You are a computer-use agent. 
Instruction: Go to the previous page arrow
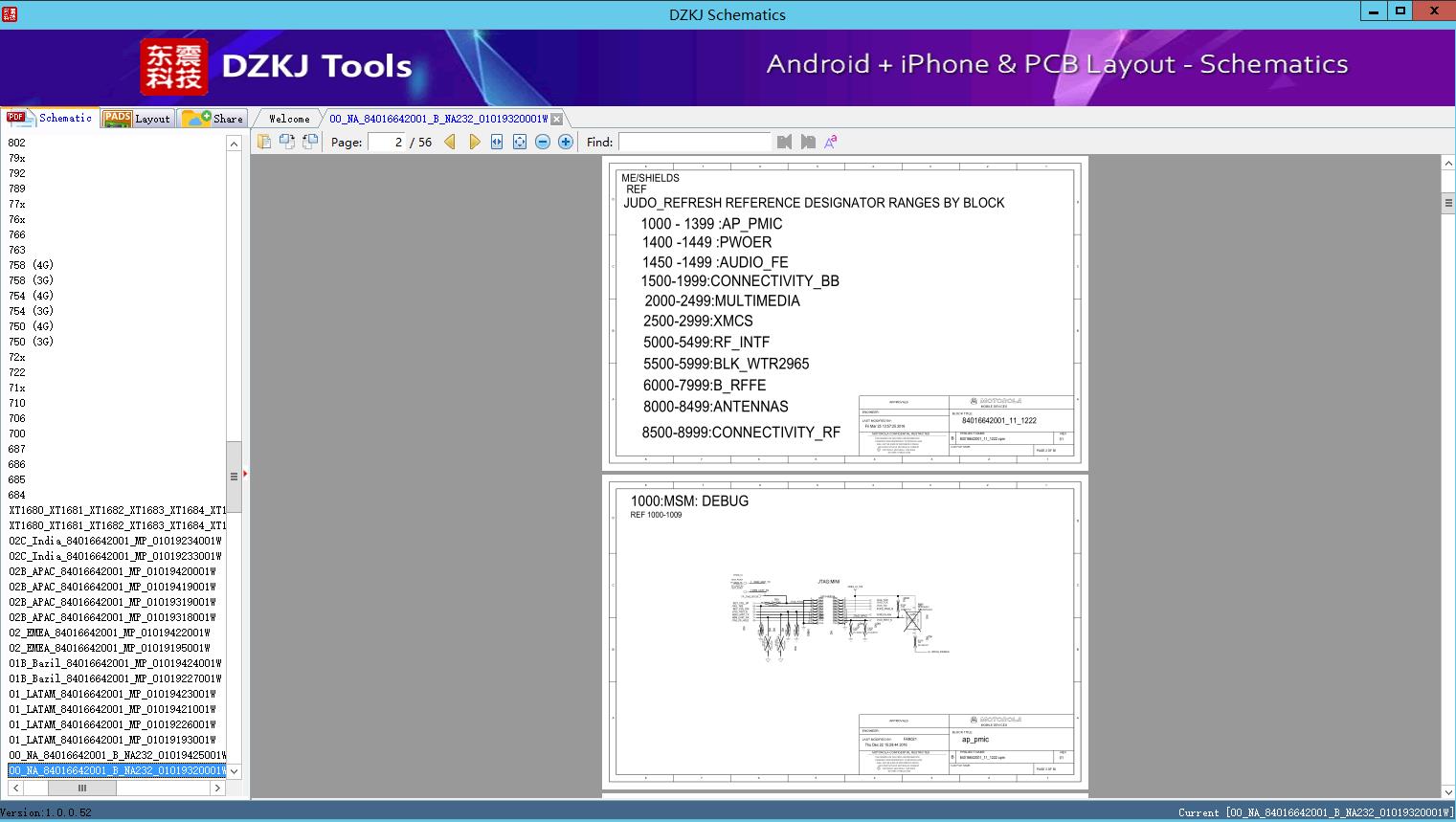click(x=450, y=142)
